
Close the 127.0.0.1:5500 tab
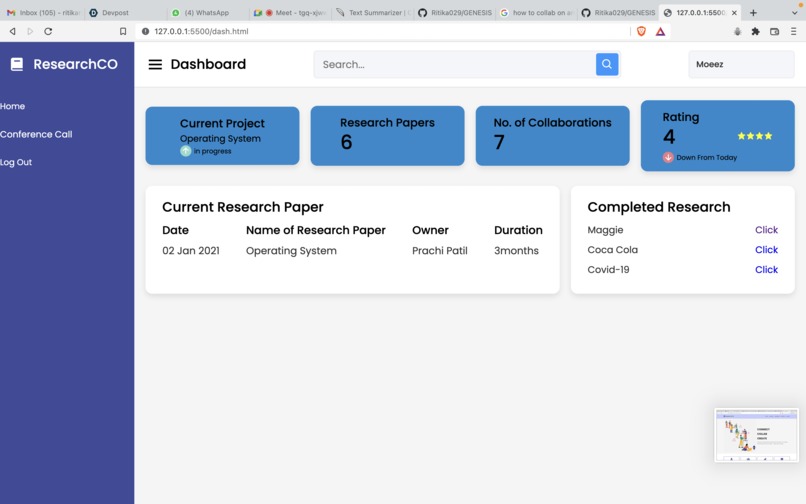click(734, 13)
